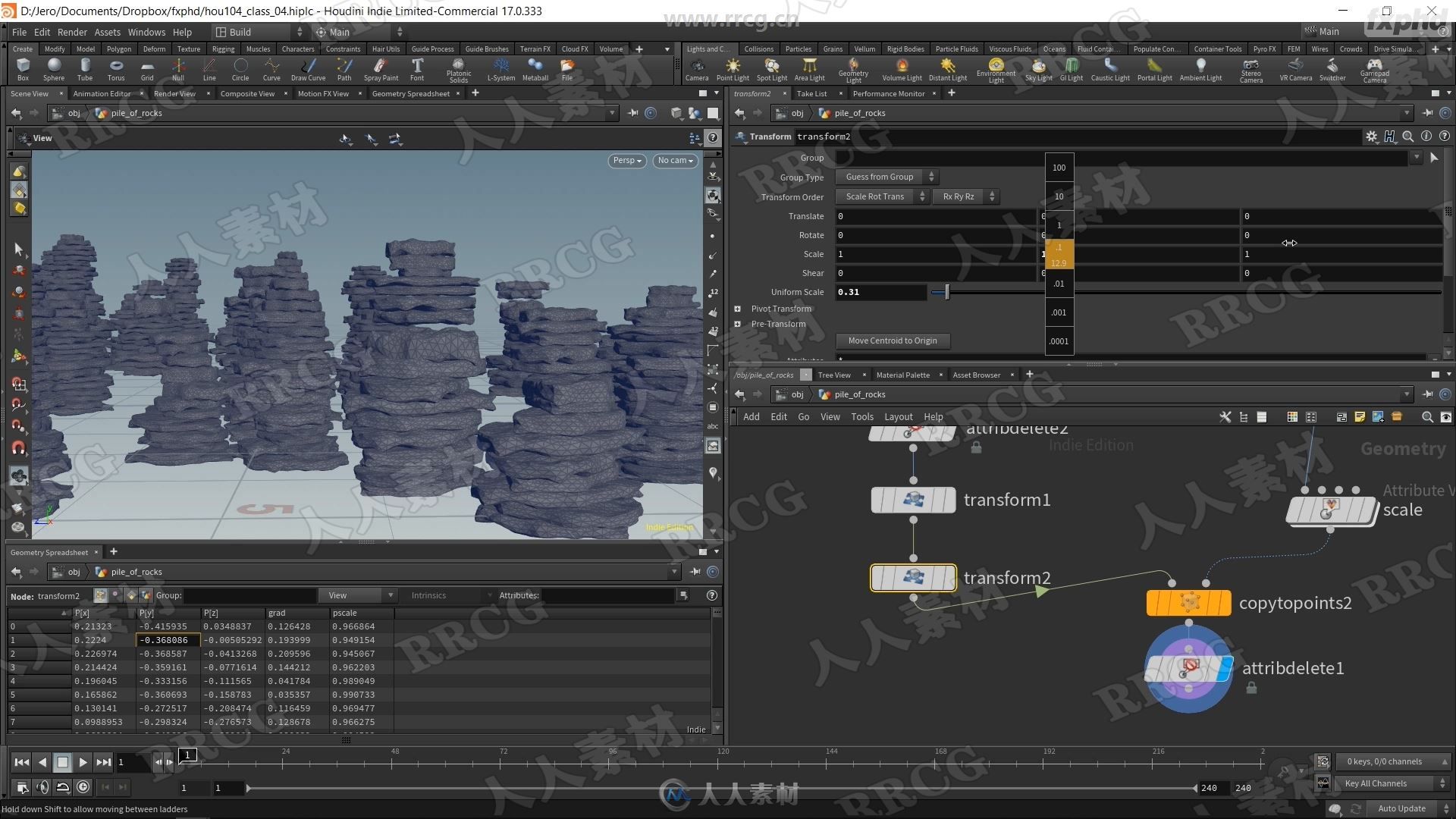The image size is (1456, 819).
Task: Select the Draw Curve shelf tool
Action: pos(309,69)
